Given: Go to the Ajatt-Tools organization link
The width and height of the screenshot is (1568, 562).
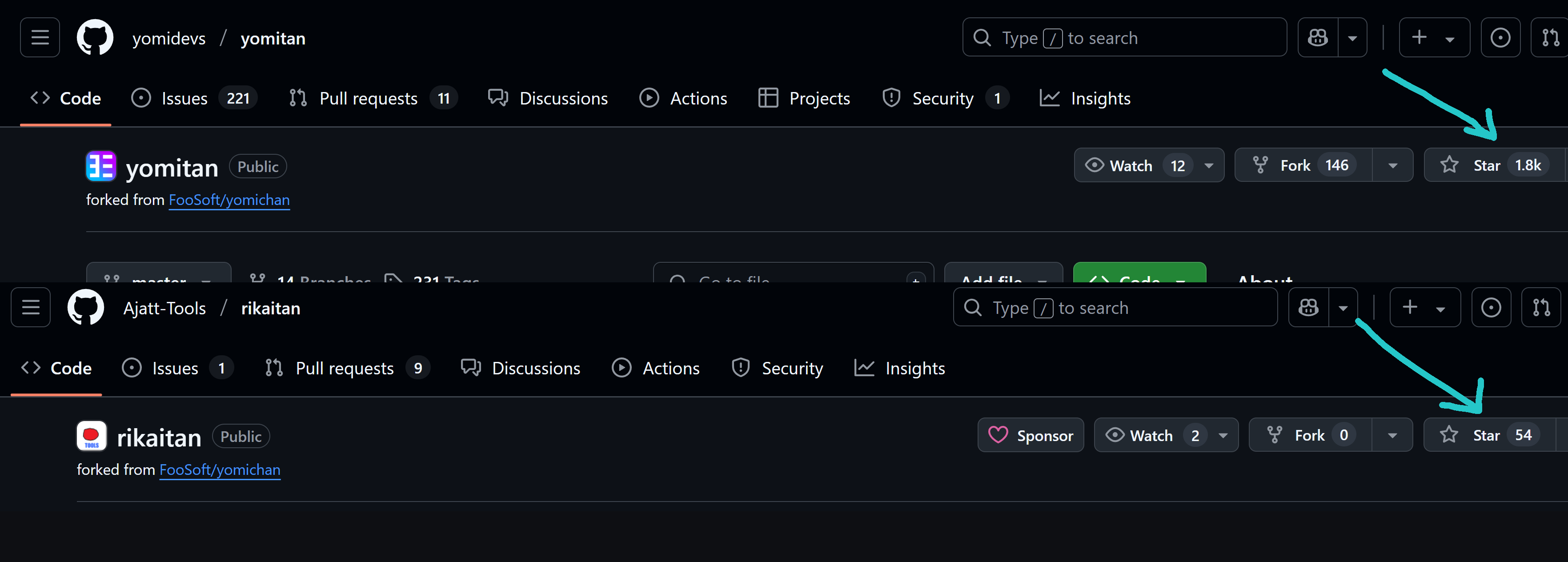Looking at the screenshot, I should point(164,308).
